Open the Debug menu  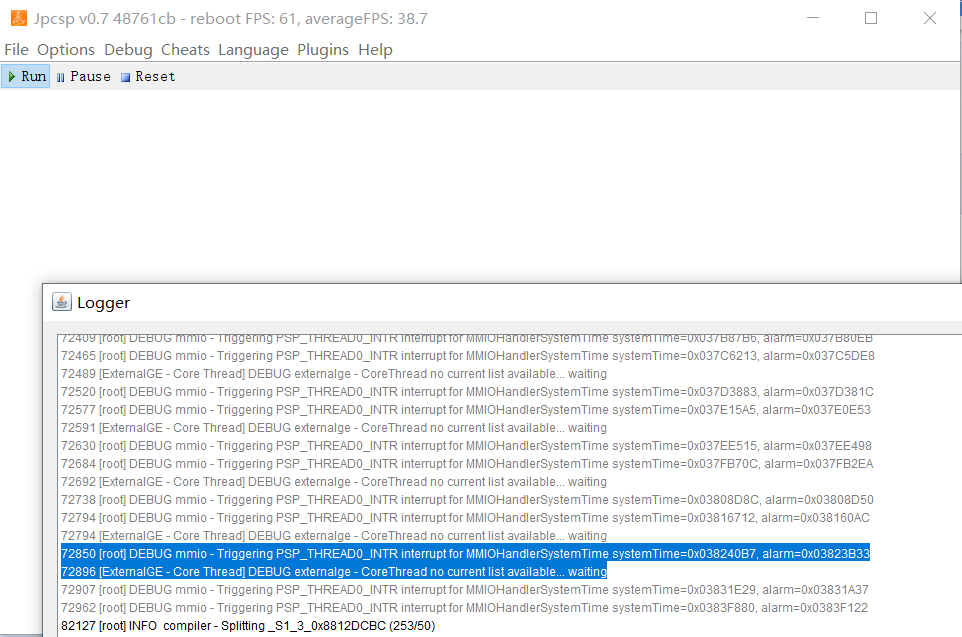click(128, 50)
